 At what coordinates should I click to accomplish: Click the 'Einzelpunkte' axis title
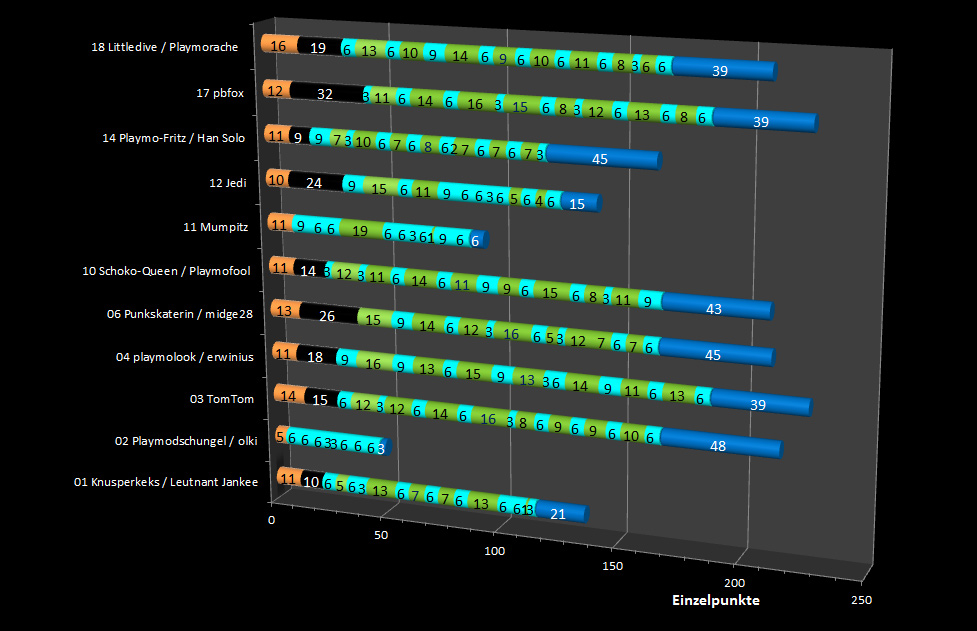pos(716,600)
